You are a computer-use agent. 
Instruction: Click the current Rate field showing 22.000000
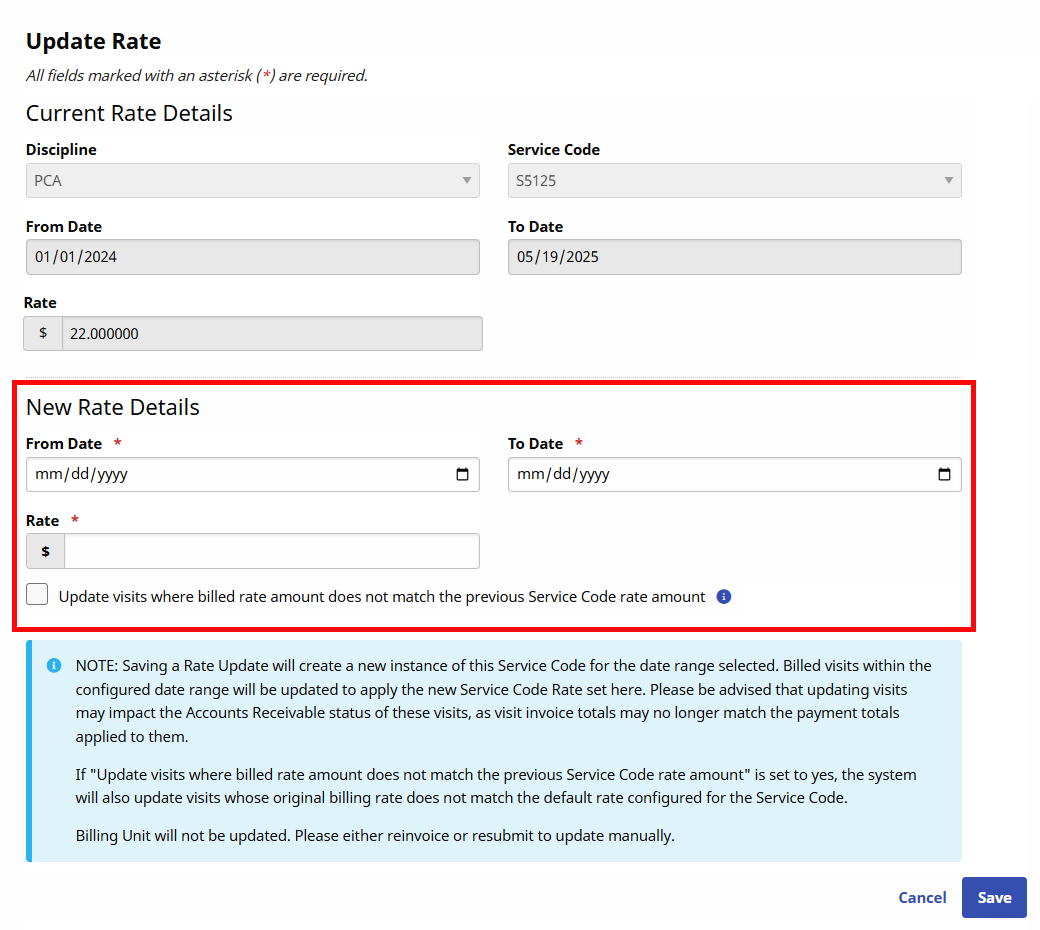click(271, 334)
